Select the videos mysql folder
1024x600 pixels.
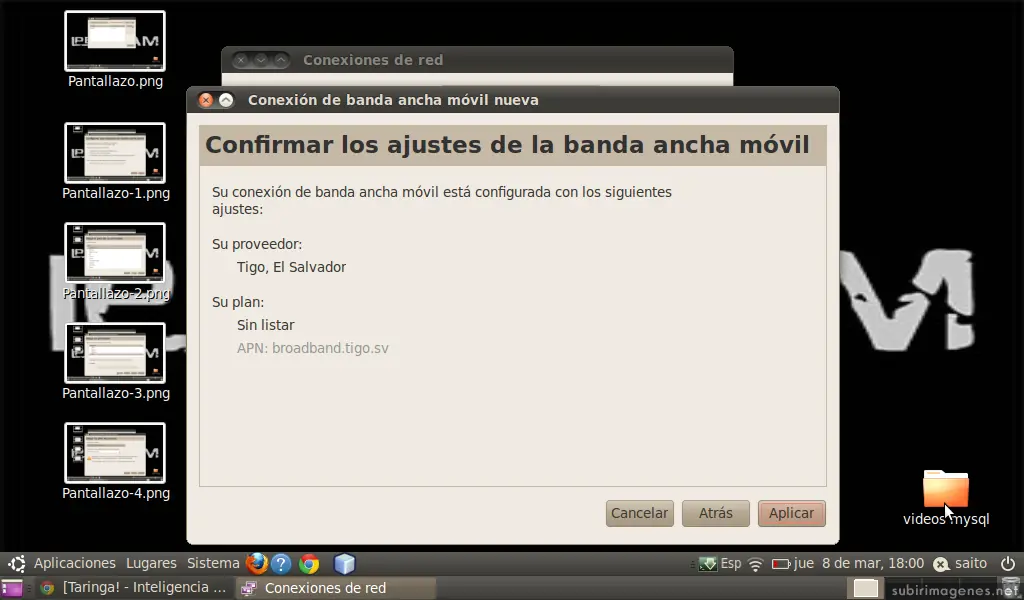pos(946,497)
